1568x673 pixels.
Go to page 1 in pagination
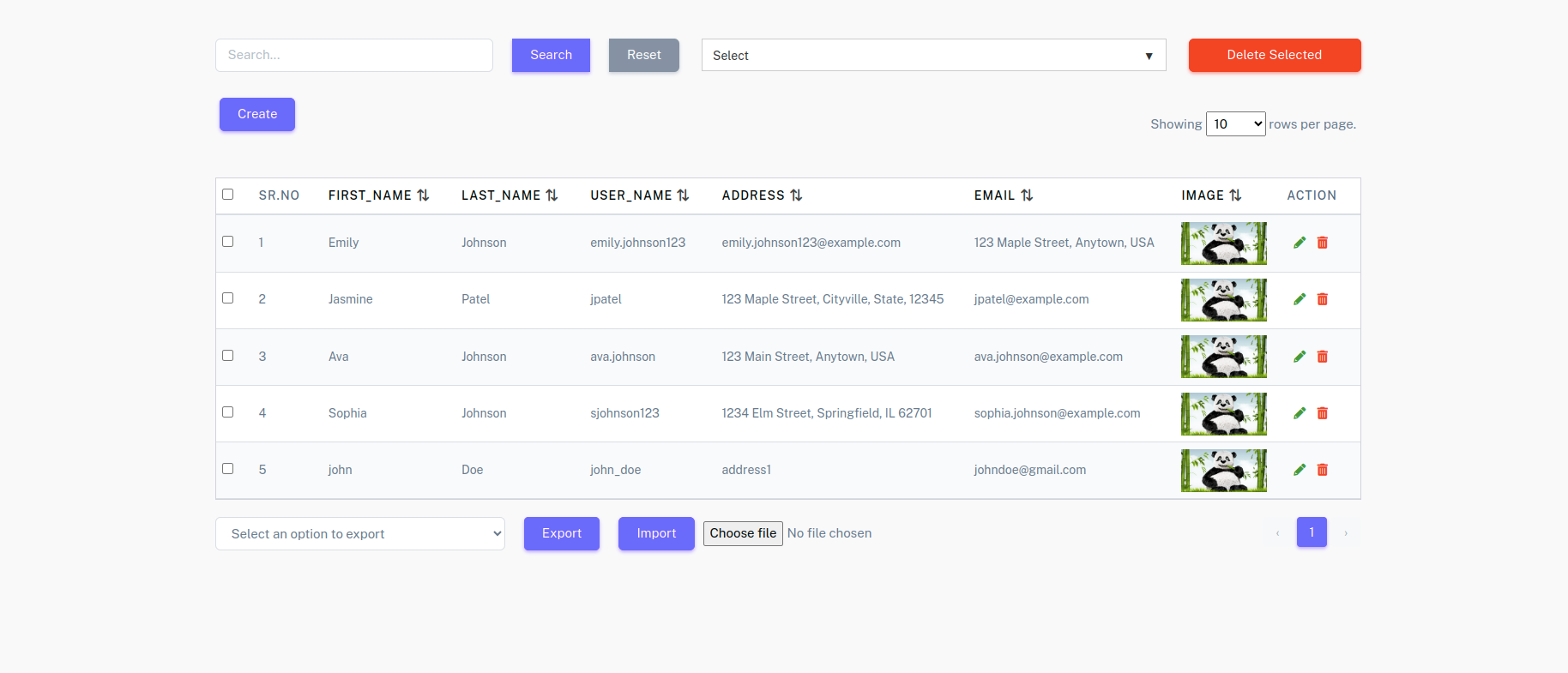pos(1311,532)
